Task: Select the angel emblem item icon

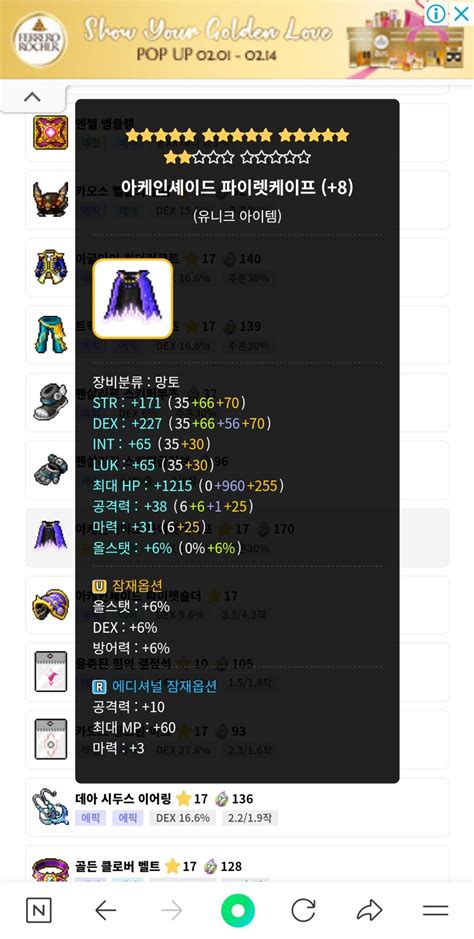Action: click(50, 132)
